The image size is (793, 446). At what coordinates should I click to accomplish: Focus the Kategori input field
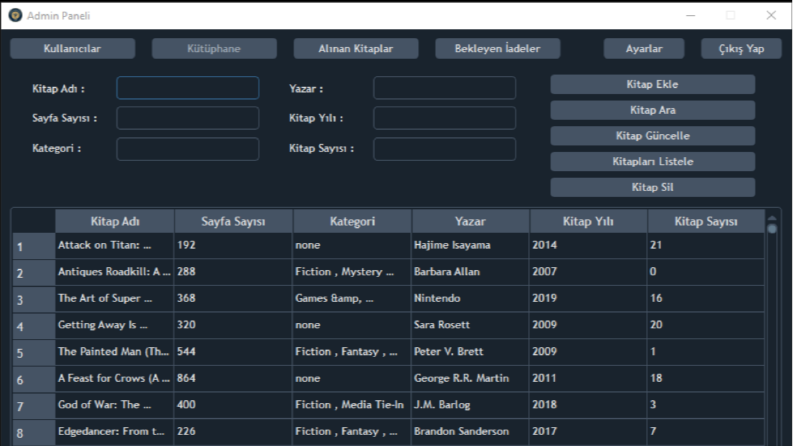tap(188, 149)
